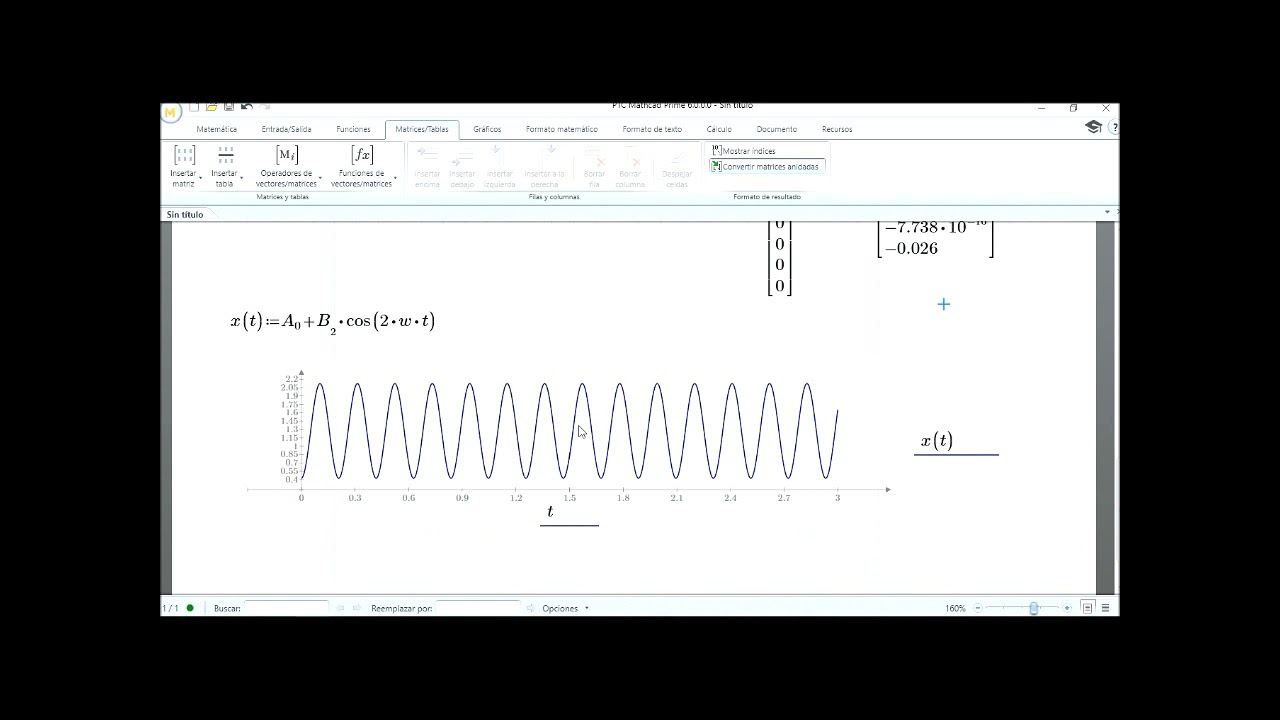Screen dimensions: 1280x720
Task: Open the Documento ribbon tab
Action: [x=777, y=129]
